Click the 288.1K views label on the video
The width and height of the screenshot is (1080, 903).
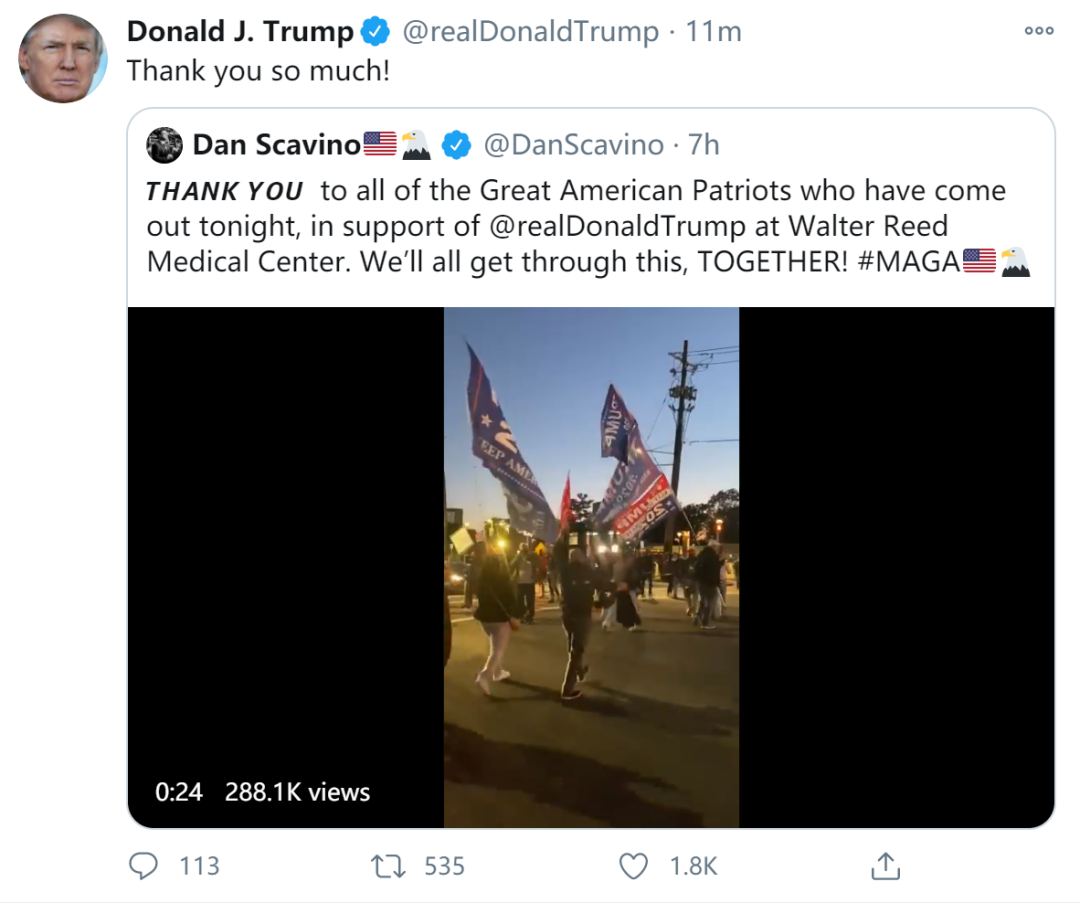pyautogui.click(x=297, y=792)
